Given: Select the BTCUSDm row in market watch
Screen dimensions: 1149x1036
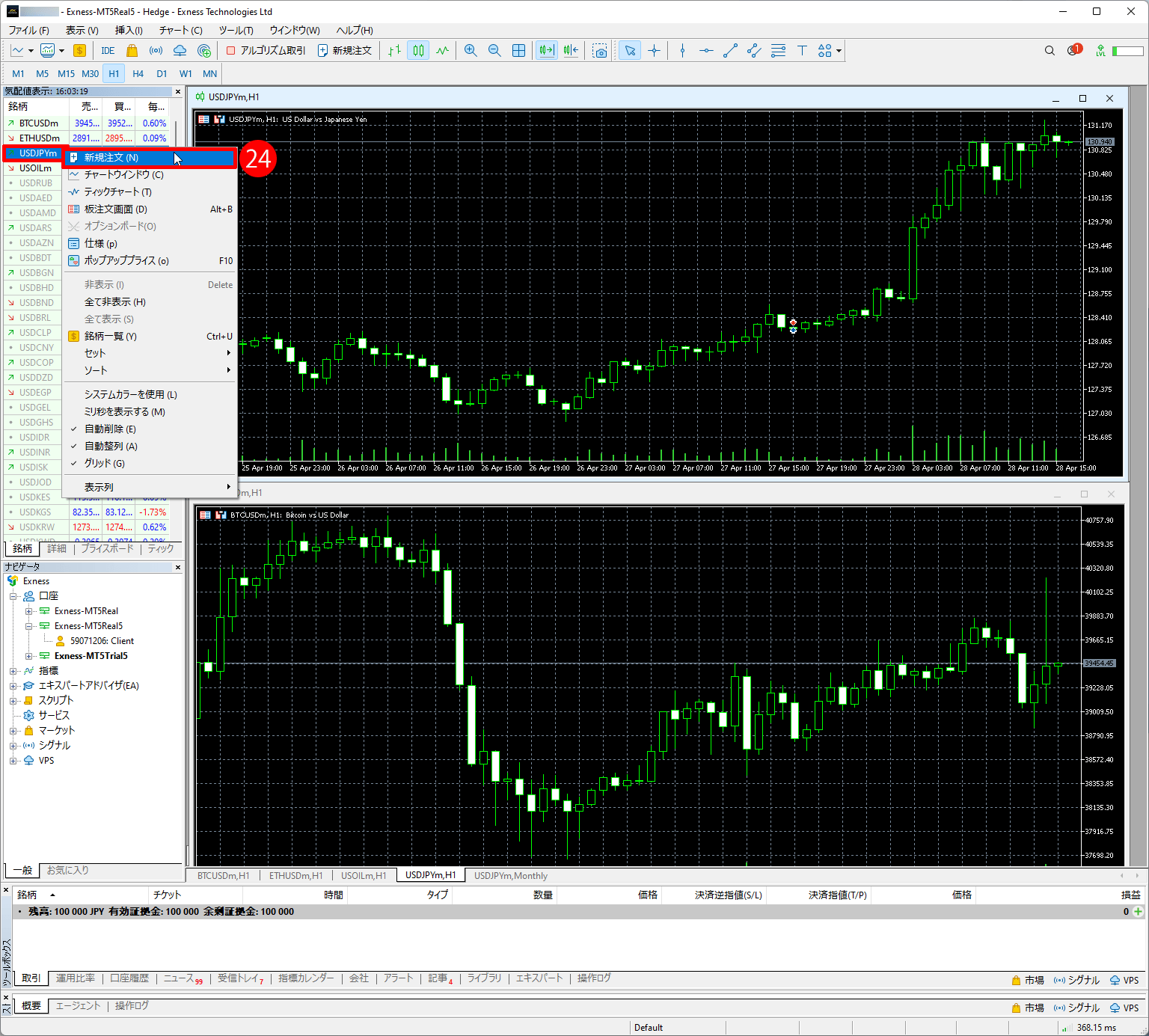Looking at the screenshot, I should pos(87,123).
